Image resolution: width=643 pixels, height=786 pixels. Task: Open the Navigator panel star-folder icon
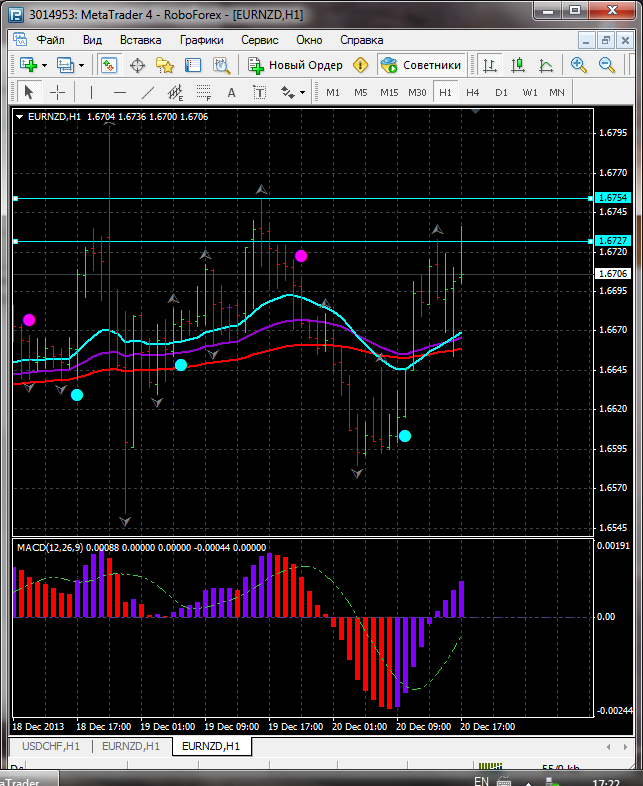[x=165, y=65]
